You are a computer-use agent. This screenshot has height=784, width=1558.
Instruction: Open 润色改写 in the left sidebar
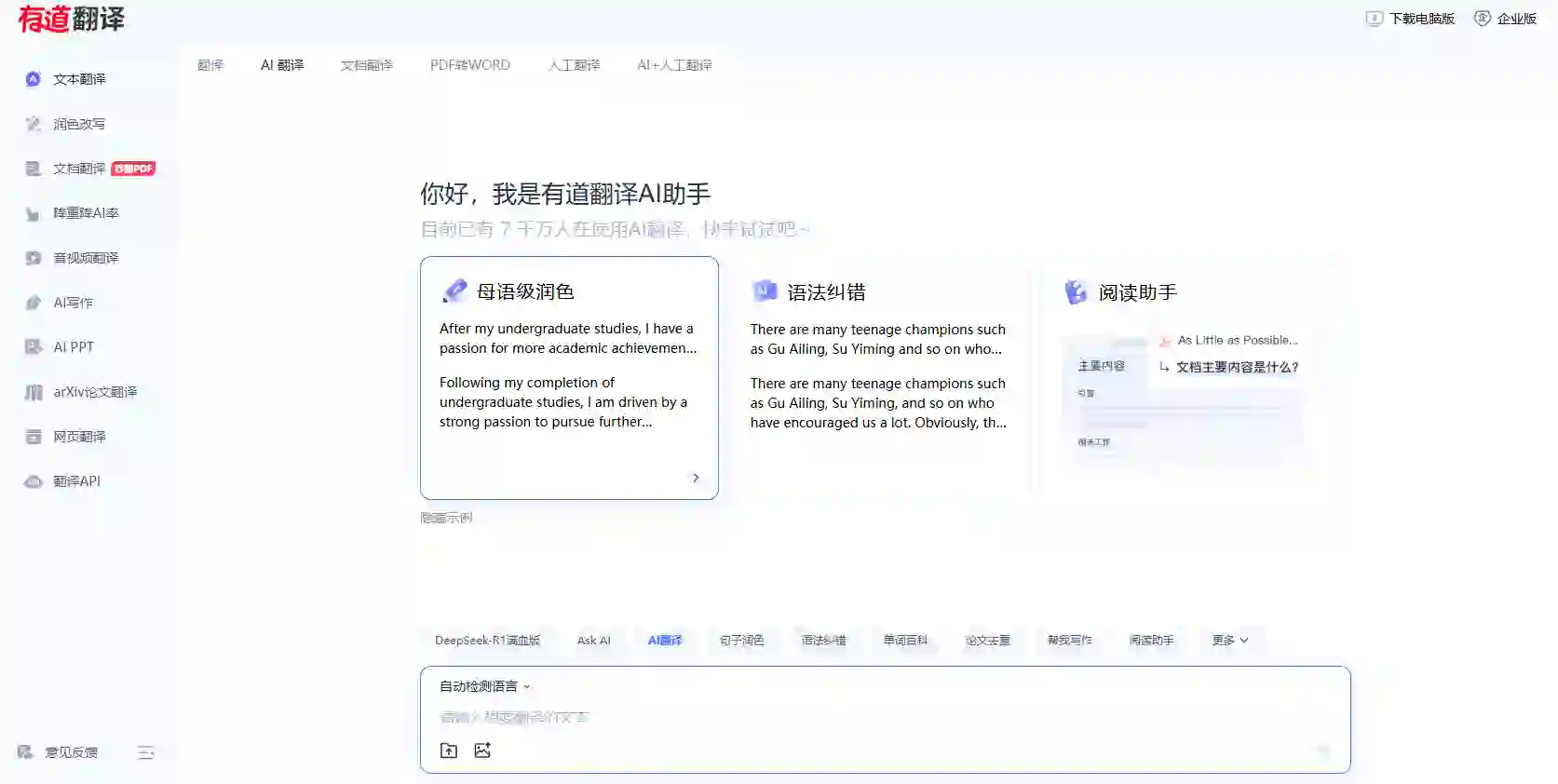tap(79, 124)
